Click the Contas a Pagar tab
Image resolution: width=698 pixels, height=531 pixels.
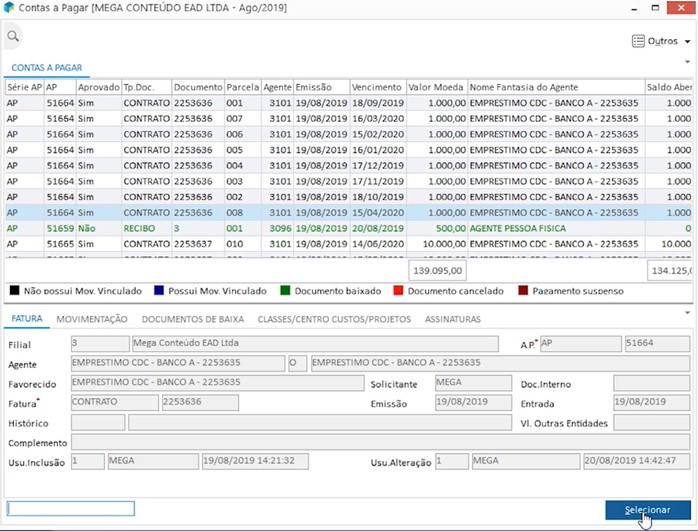[x=46, y=68]
